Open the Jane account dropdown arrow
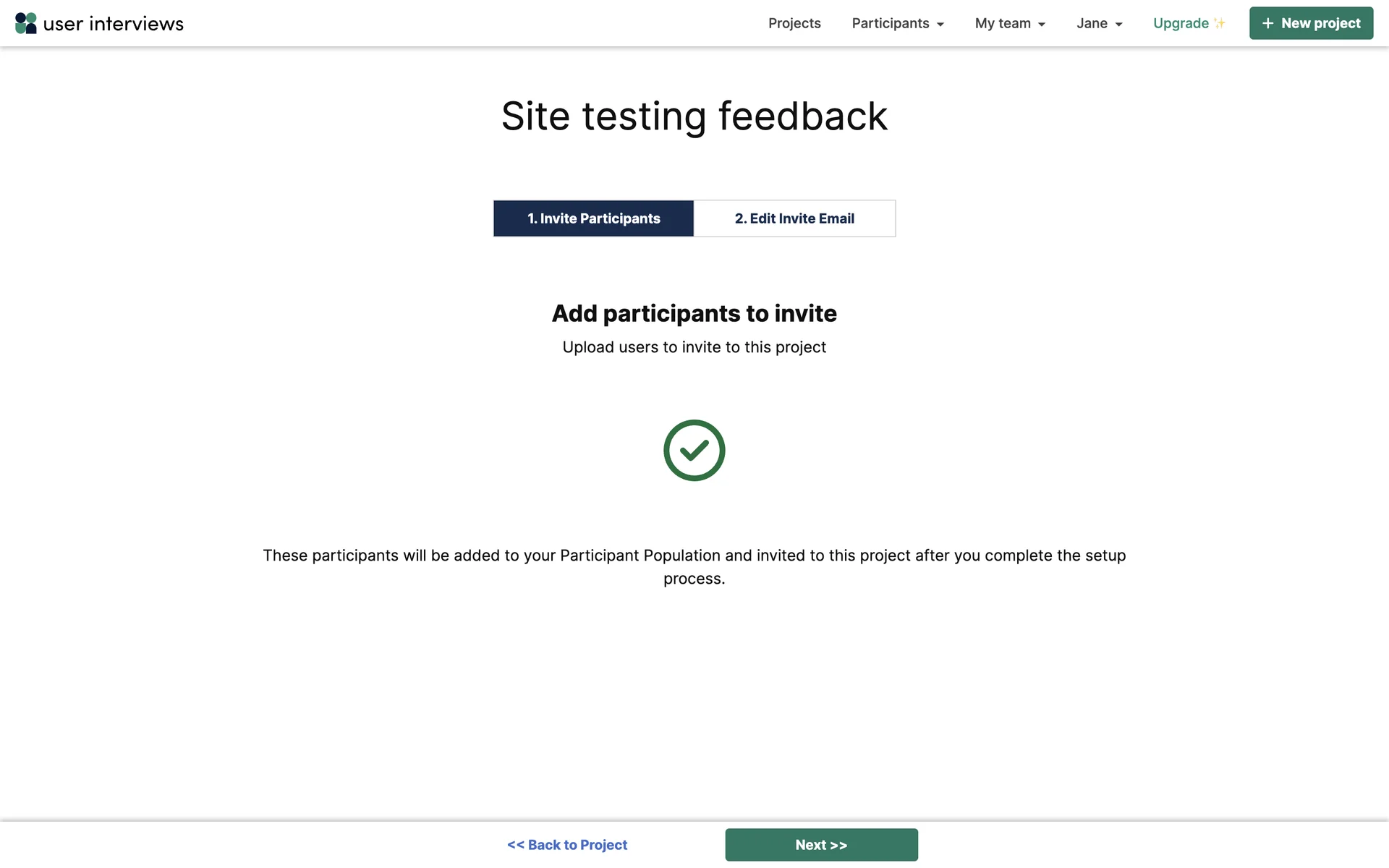Image resolution: width=1389 pixels, height=868 pixels. (x=1118, y=25)
